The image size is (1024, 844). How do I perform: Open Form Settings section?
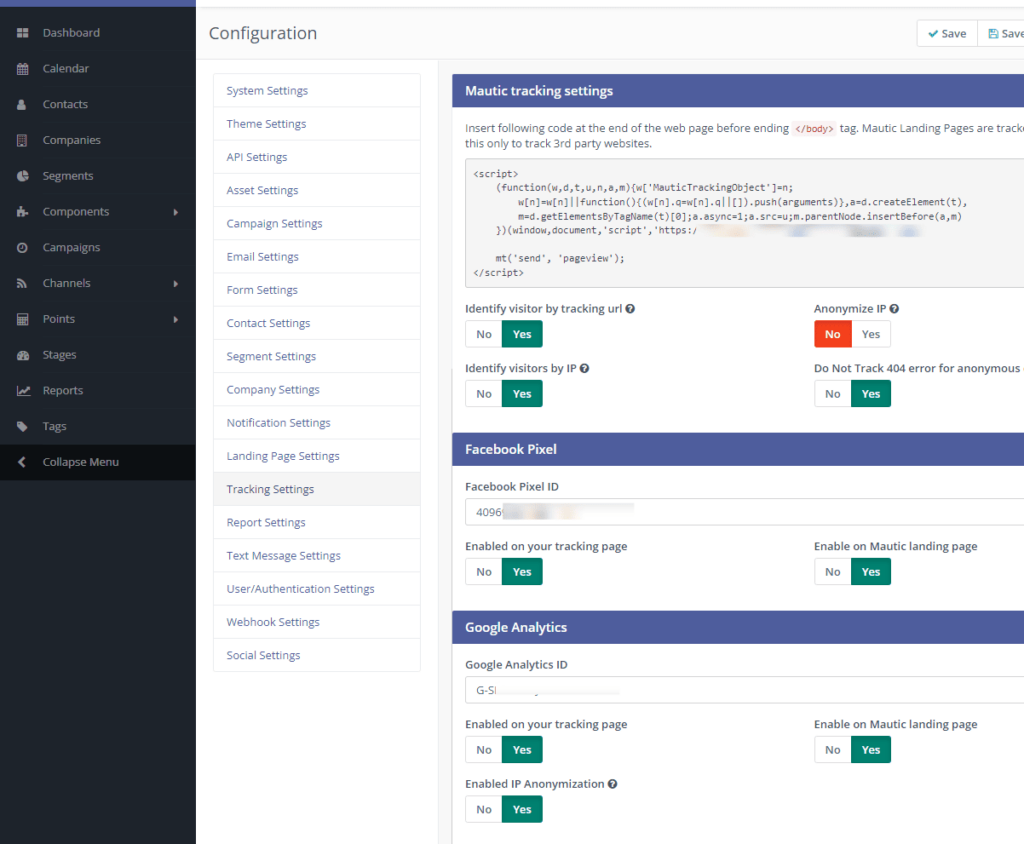point(317,290)
